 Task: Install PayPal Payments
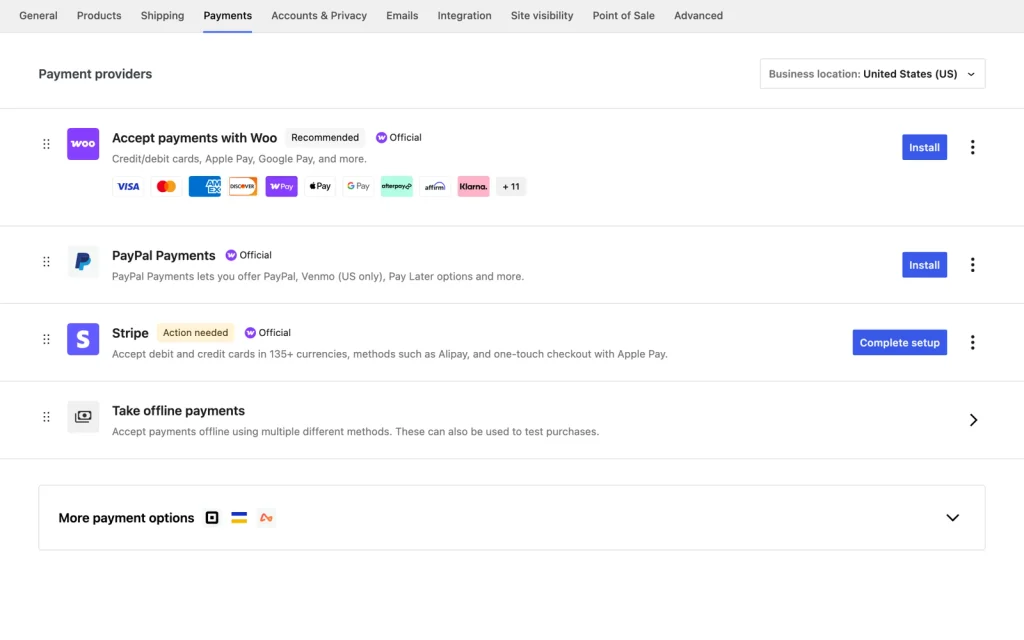[924, 264]
